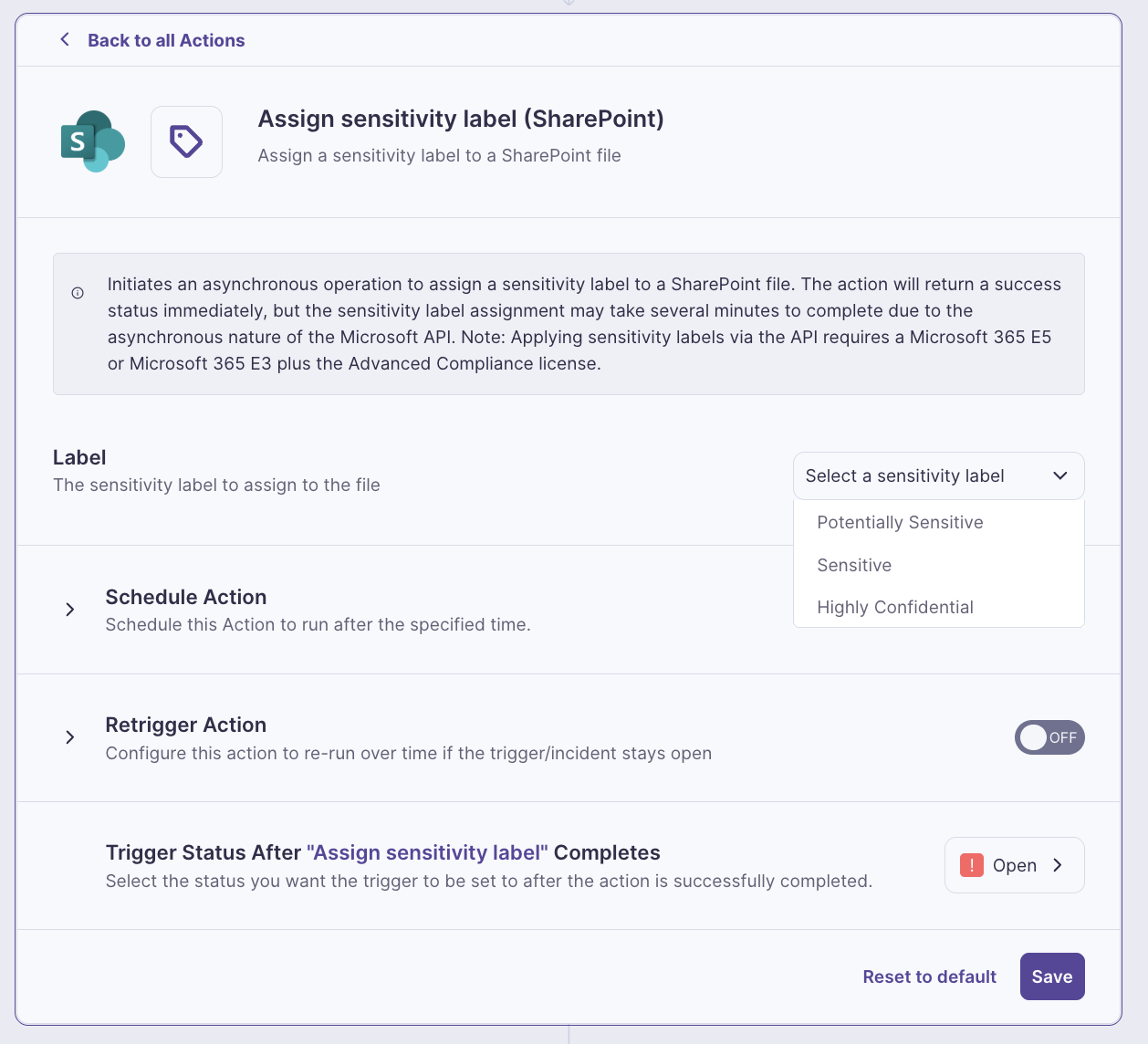Click the sensitivity label tag icon

[186, 141]
